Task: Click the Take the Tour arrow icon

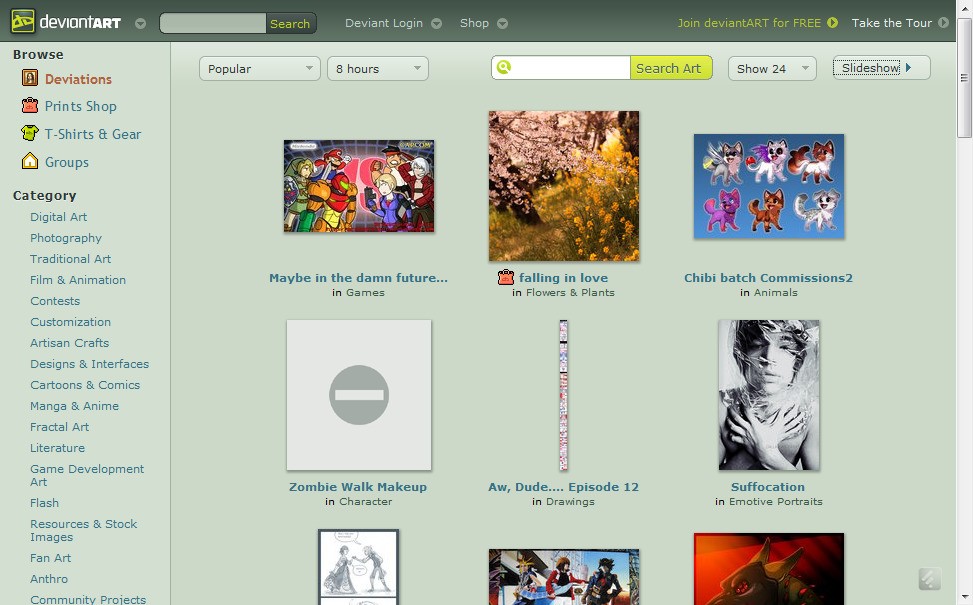Action: pos(943,23)
